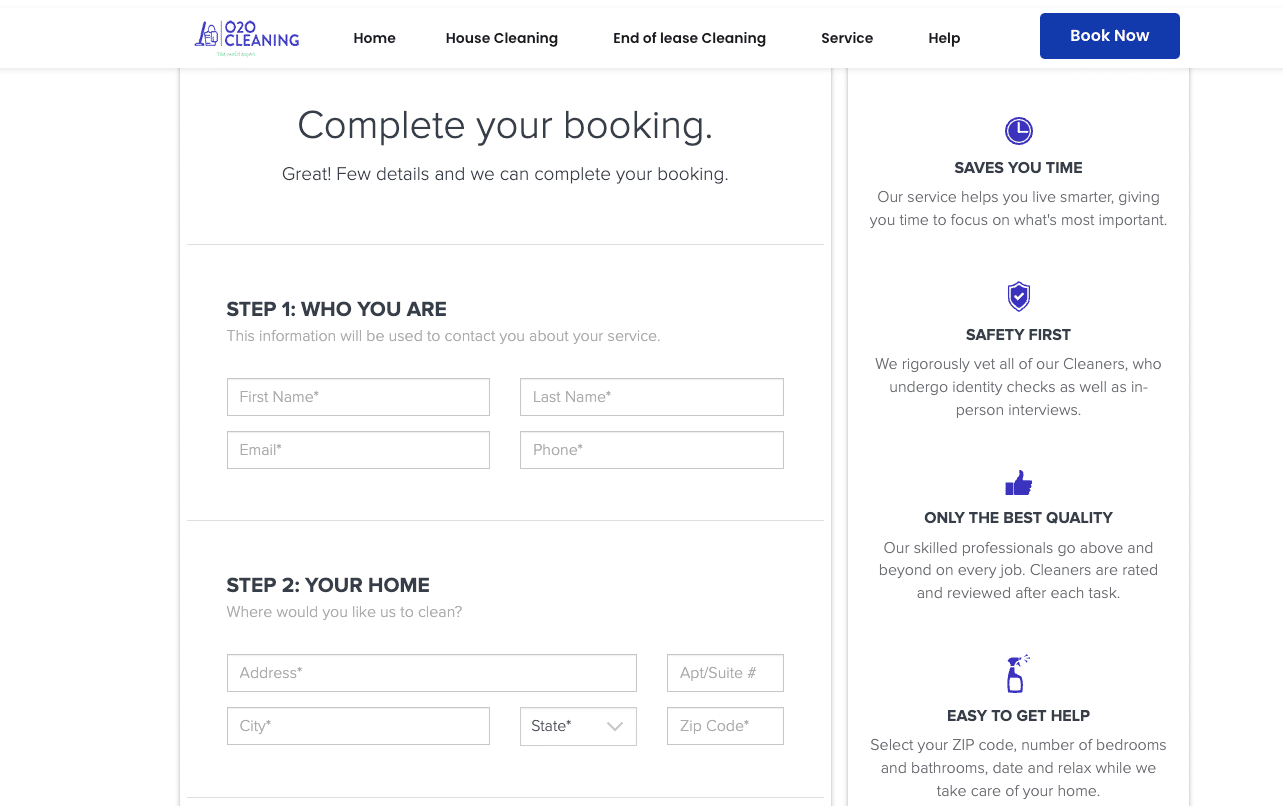
Task: Click the shield checkmark Safety First icon
Action: click(x=1018, y=297)
